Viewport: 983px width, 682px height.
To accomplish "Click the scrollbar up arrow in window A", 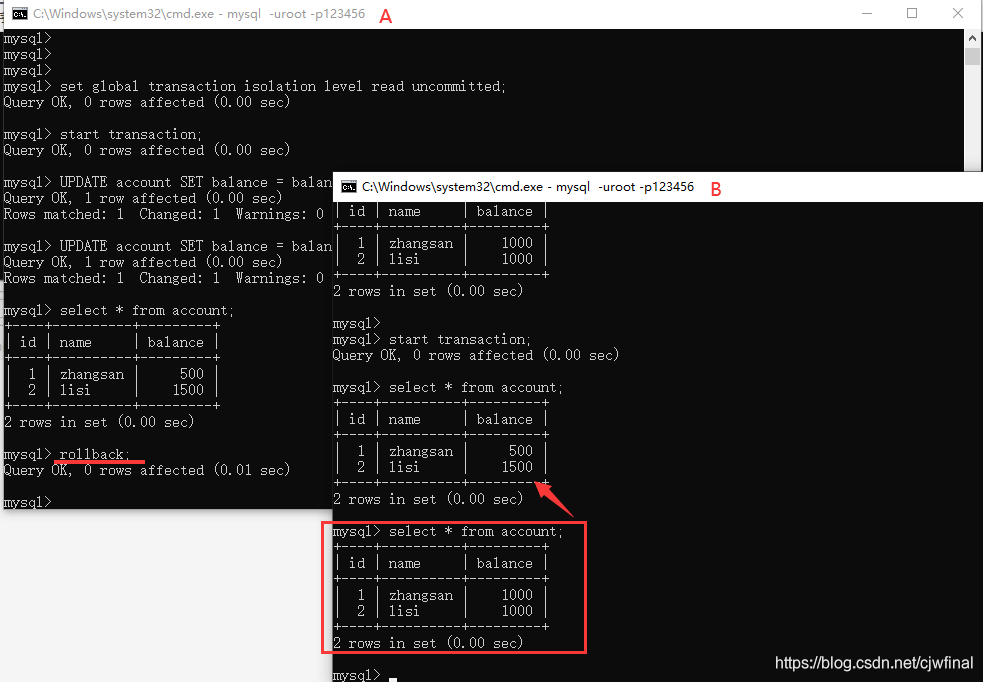I will pyautogui.click(x=972, y=38).
